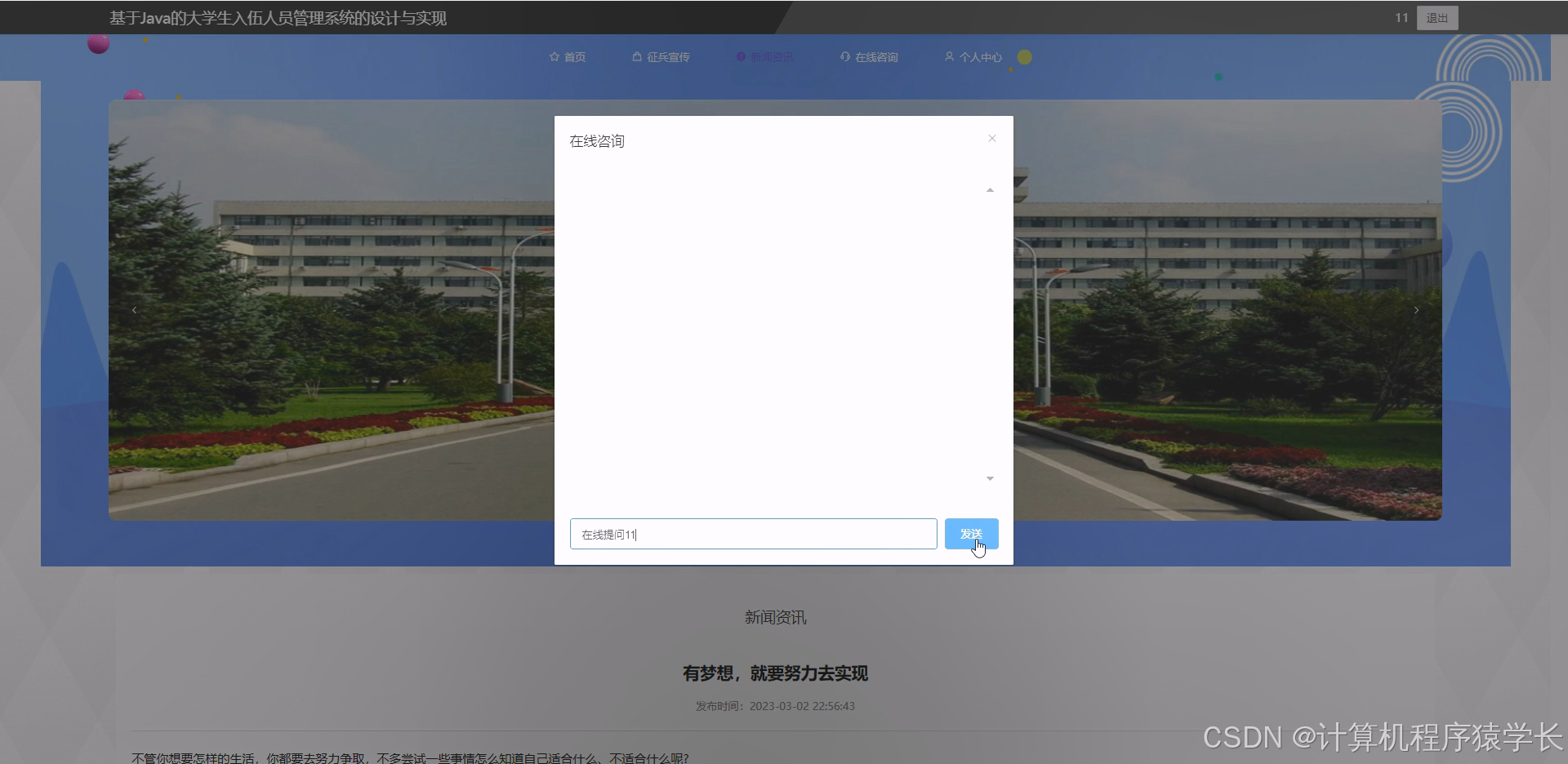
Task: Click the previous slide arrow on the carousel
Action: tap(135, 310)
